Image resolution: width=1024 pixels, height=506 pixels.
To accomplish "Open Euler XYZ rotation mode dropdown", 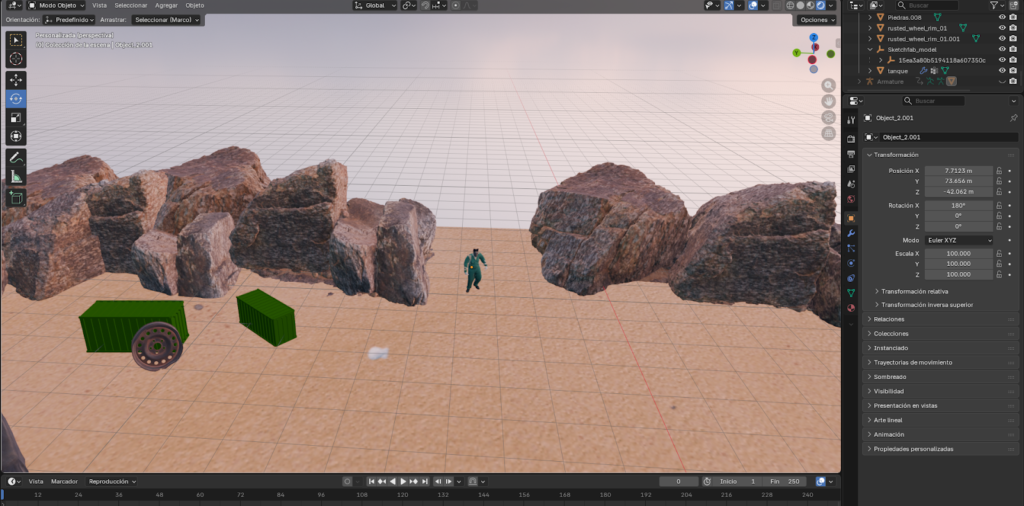I will (957, 240).
